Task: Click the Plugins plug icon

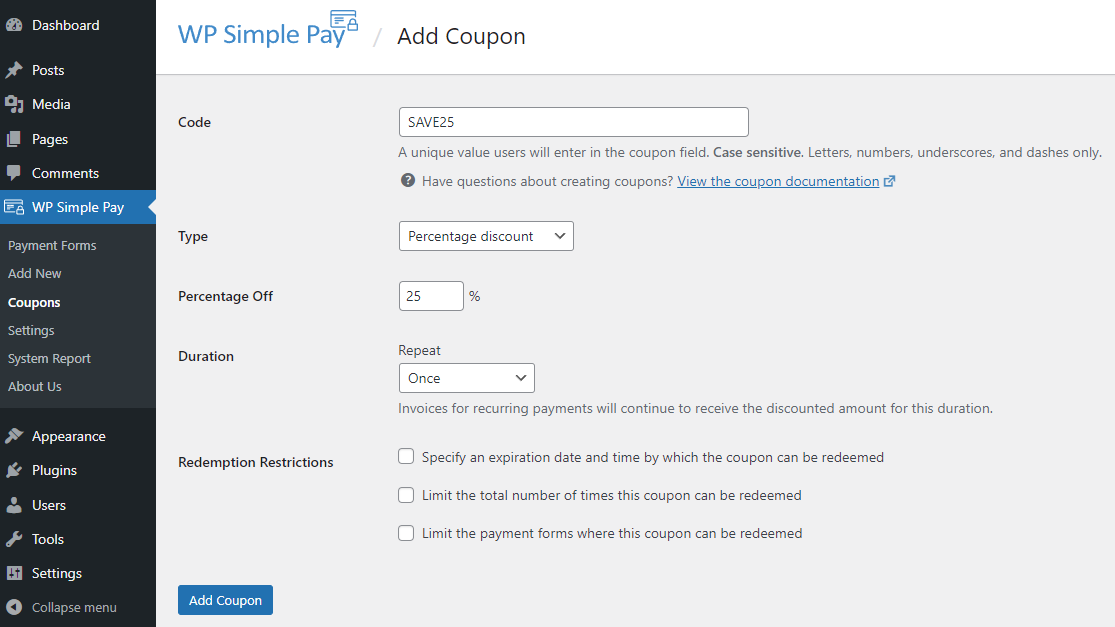Action: click(x=14, y=471)
